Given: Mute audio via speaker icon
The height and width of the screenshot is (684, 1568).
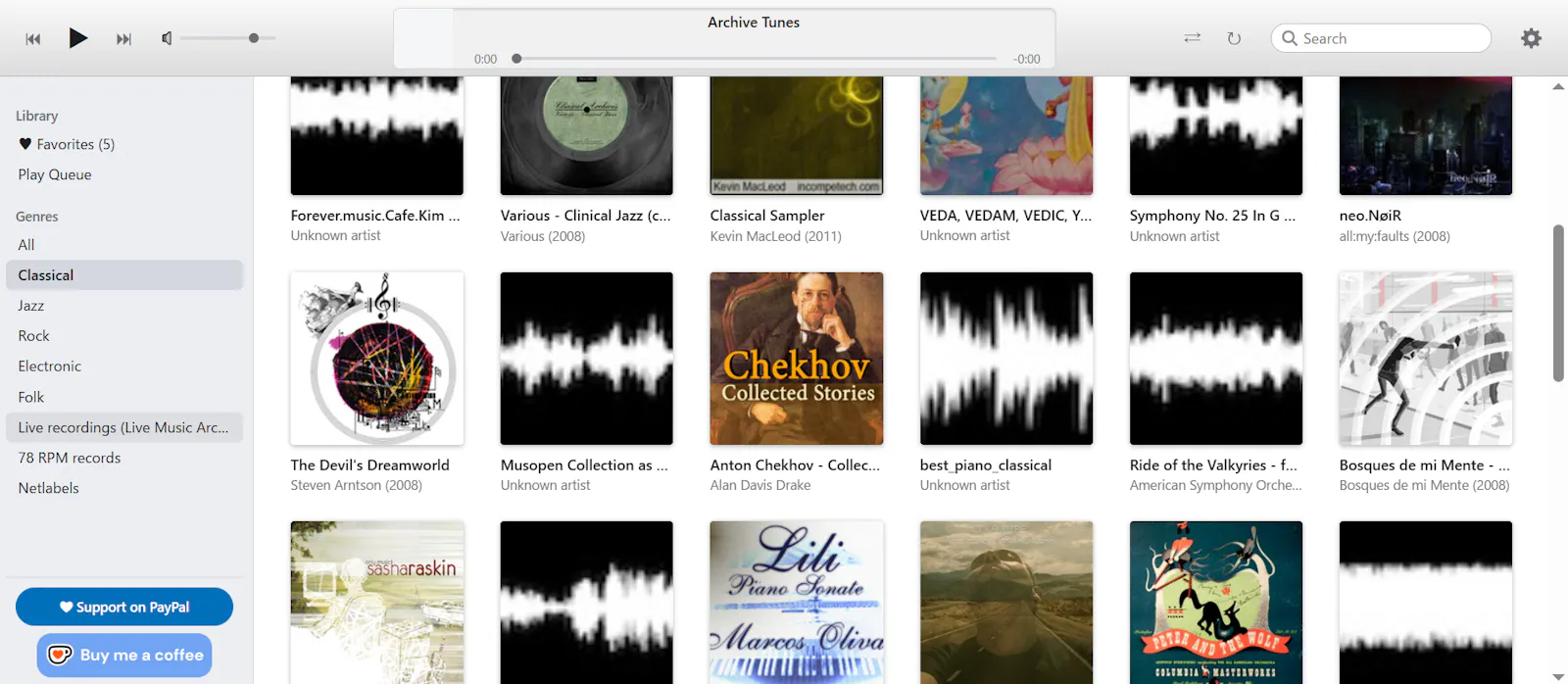Looking at the screenshot, I should pyautogui.click(x=167, y=38).
